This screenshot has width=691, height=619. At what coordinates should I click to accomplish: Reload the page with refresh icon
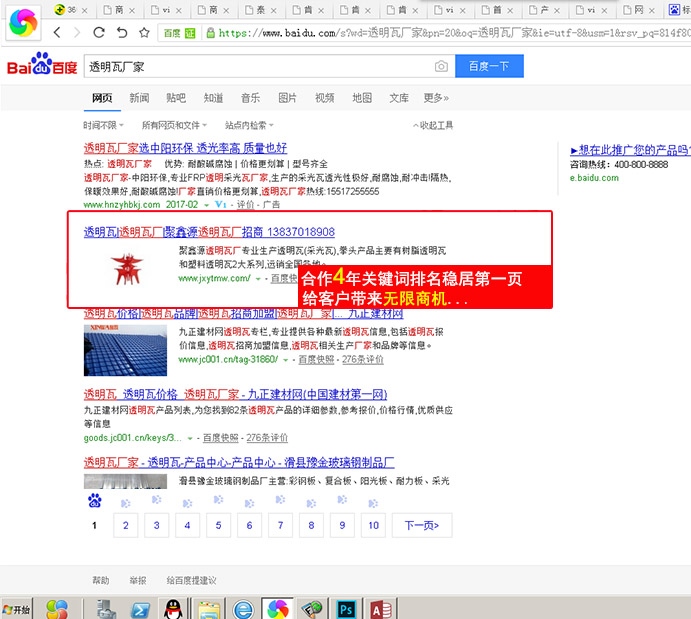99,32
